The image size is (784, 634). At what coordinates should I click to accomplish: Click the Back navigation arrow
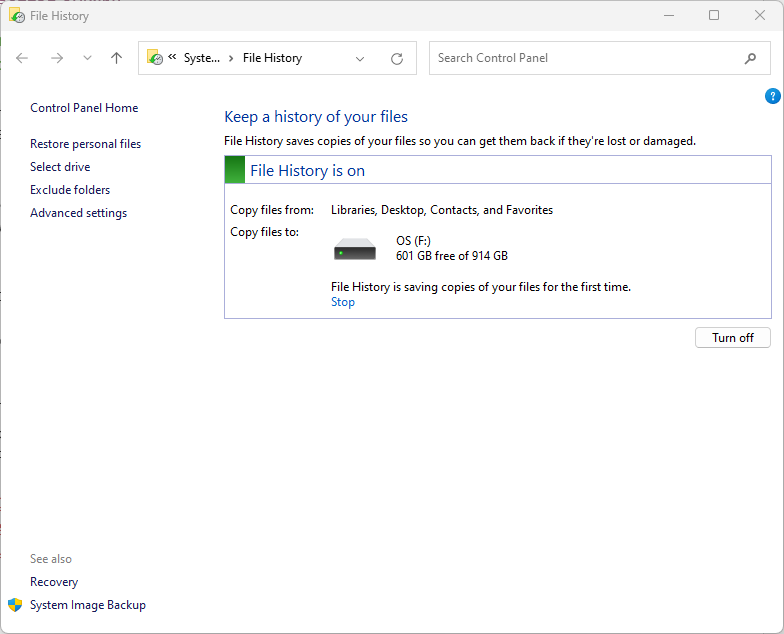click(23, 58)
